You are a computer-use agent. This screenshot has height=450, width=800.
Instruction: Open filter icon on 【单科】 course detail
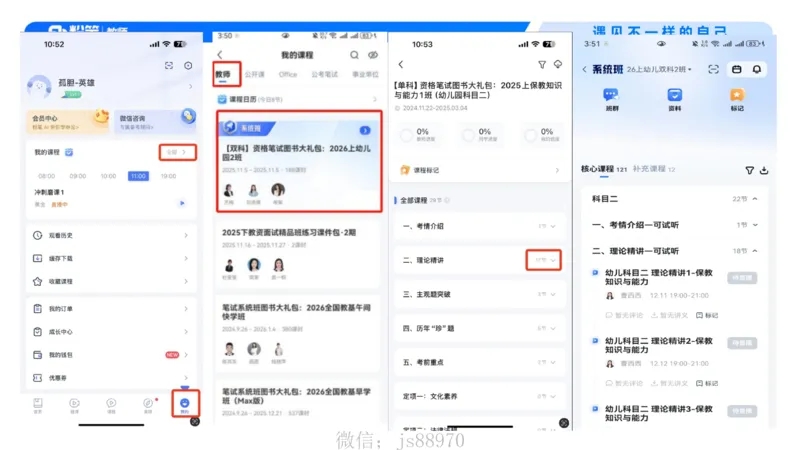pos(542,64)
